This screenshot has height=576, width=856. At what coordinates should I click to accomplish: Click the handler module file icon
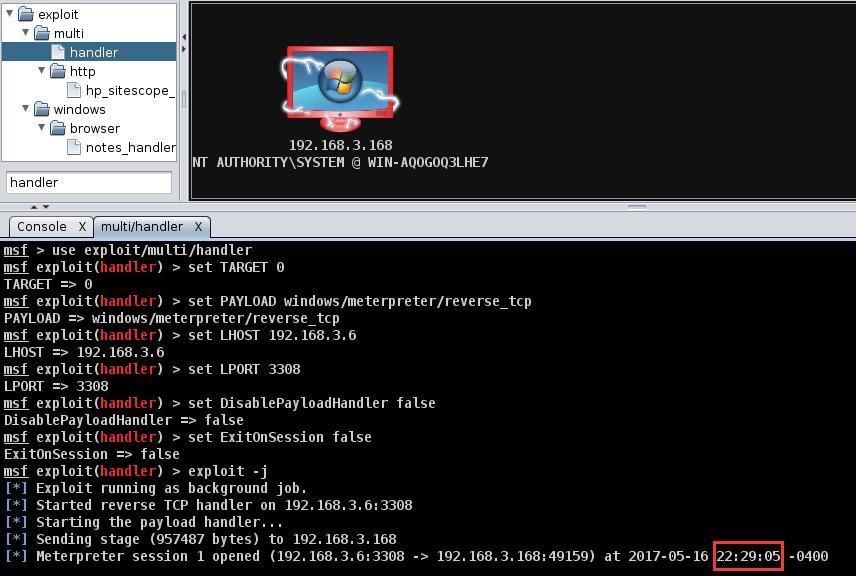point(58,52)
